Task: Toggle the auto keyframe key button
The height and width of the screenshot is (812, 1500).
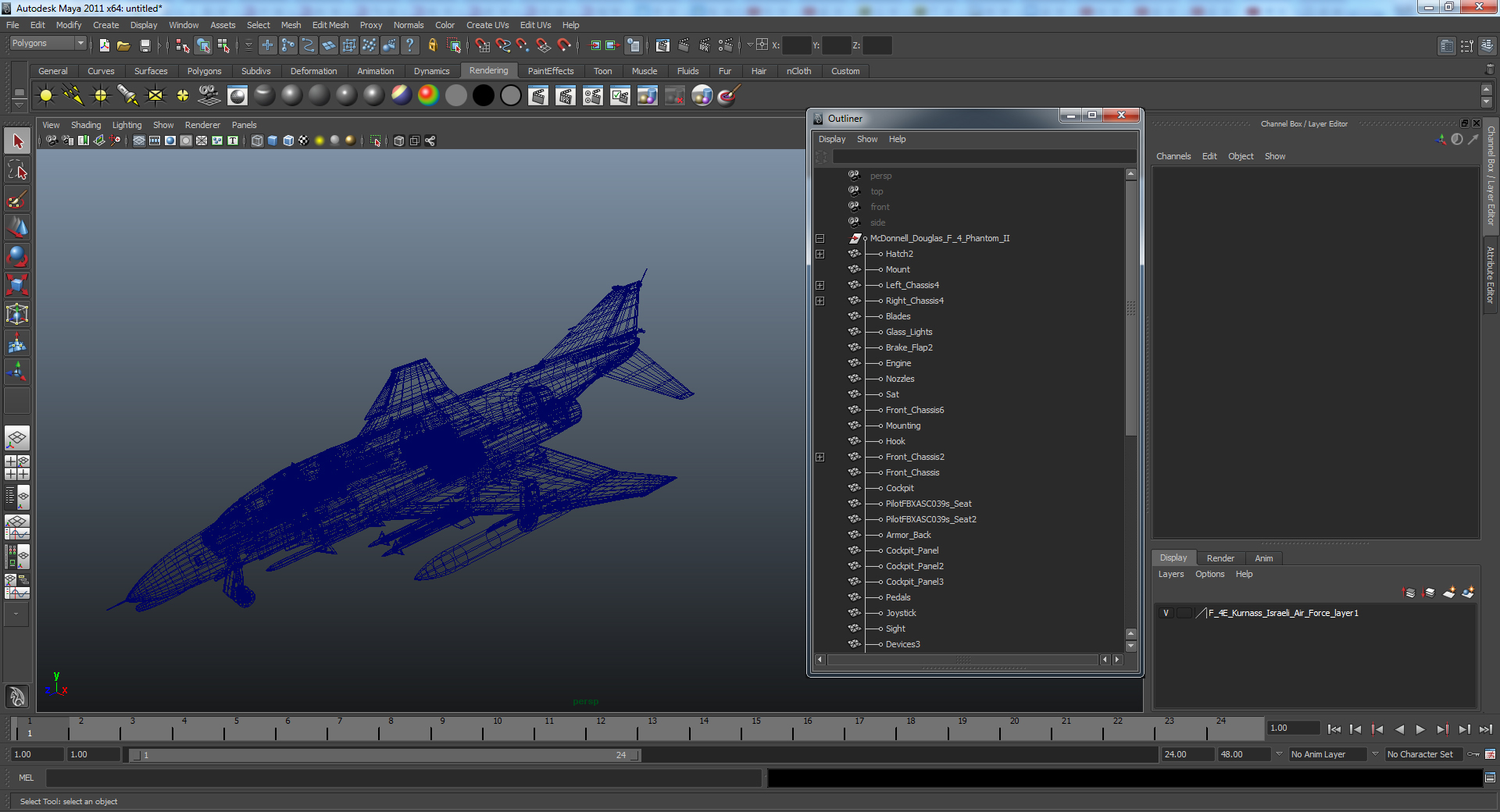Action: point(1473,754)
